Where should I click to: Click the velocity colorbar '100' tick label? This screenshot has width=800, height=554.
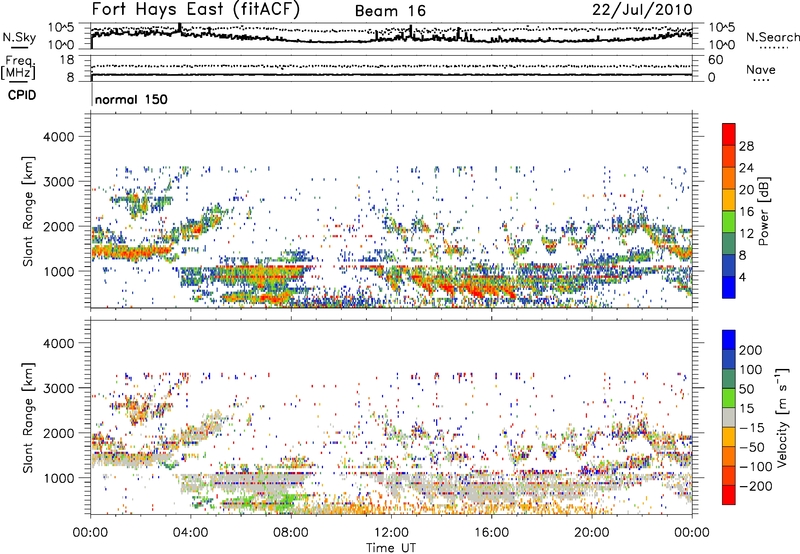point(751,369)
